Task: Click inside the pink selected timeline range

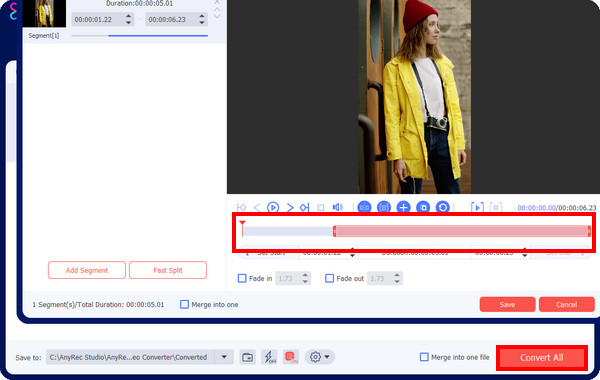Action: pos(461,231)
